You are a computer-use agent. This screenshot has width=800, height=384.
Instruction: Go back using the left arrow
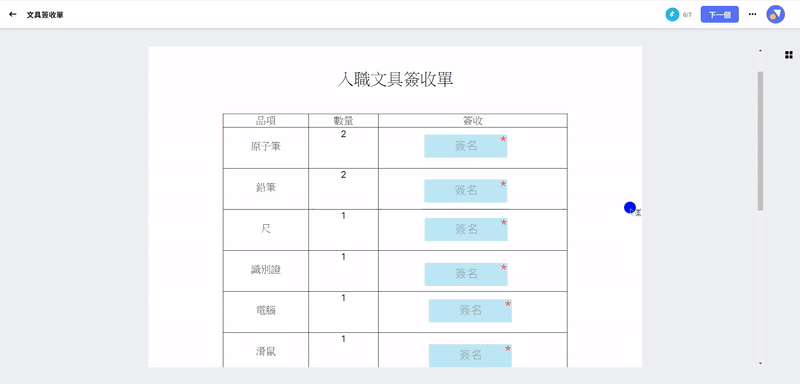tap(13, 15)
